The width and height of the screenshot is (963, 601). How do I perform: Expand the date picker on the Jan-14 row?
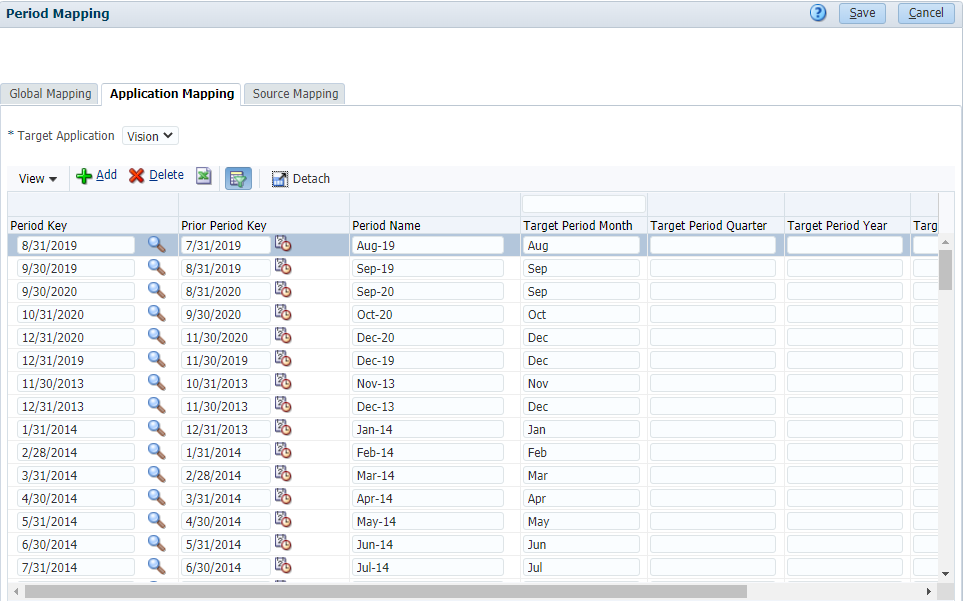coord(283,428)
